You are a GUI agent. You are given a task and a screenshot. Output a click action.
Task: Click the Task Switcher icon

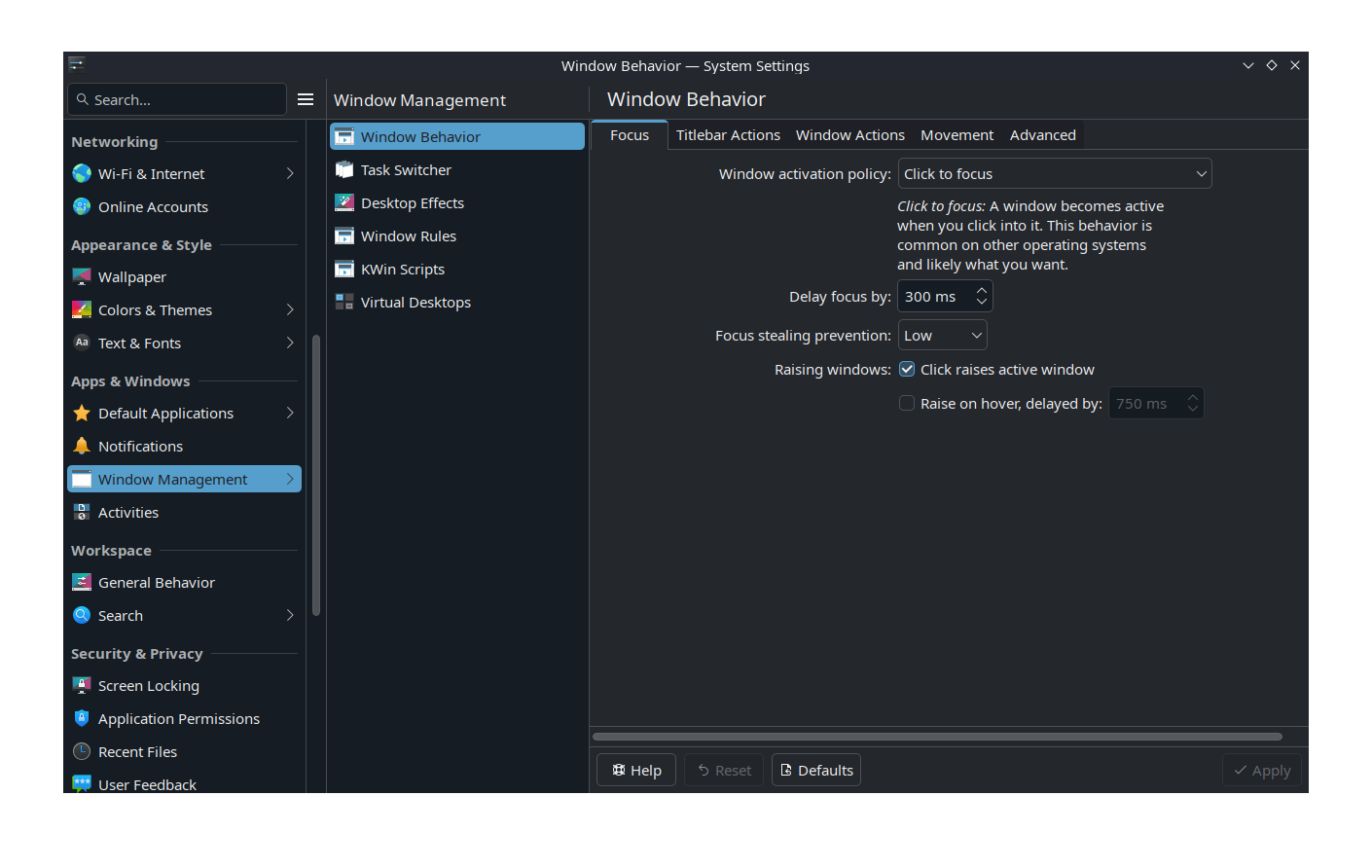(344, 170)
